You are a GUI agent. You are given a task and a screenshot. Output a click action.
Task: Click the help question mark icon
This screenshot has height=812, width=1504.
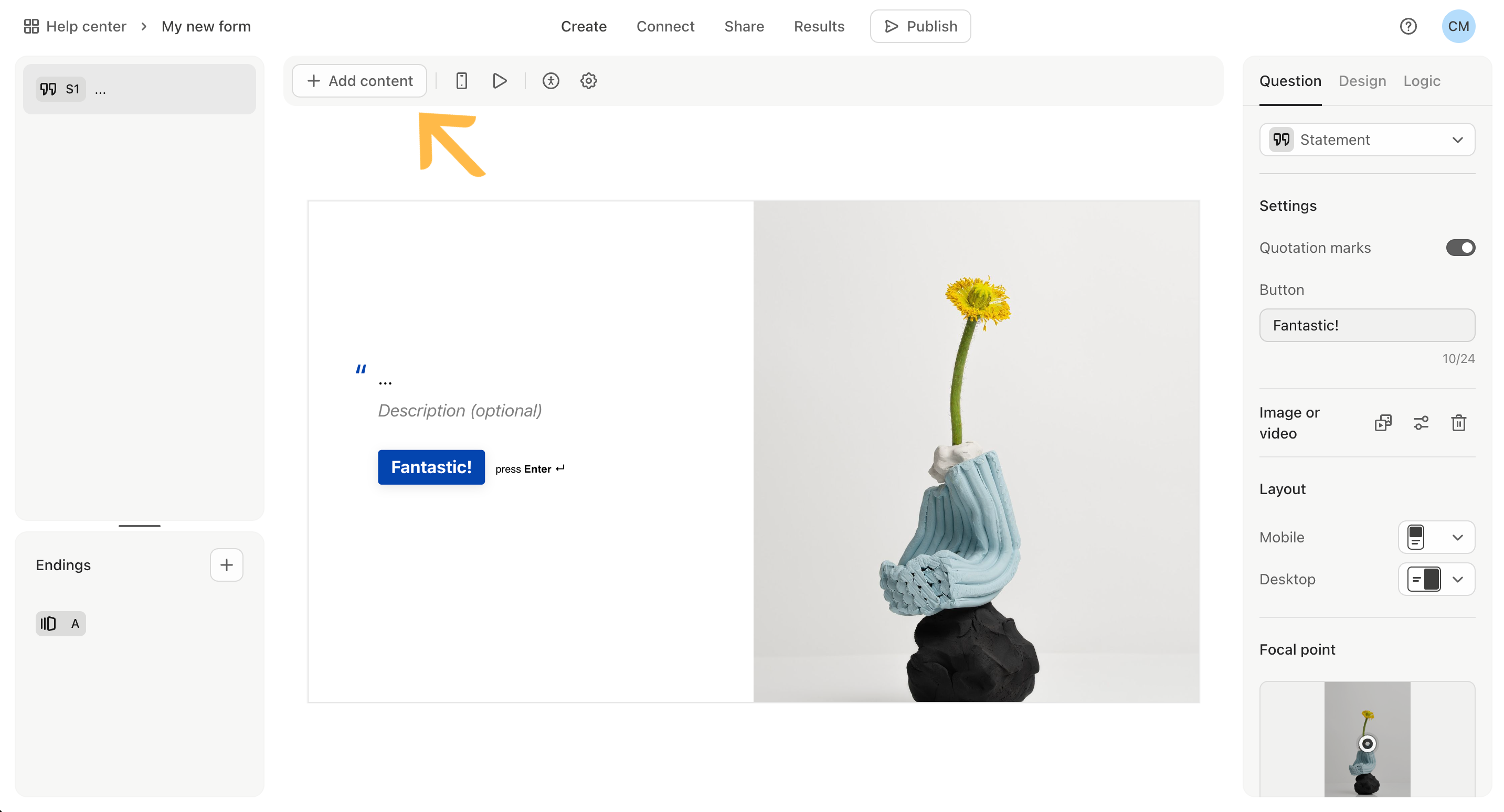[1407, 26]
